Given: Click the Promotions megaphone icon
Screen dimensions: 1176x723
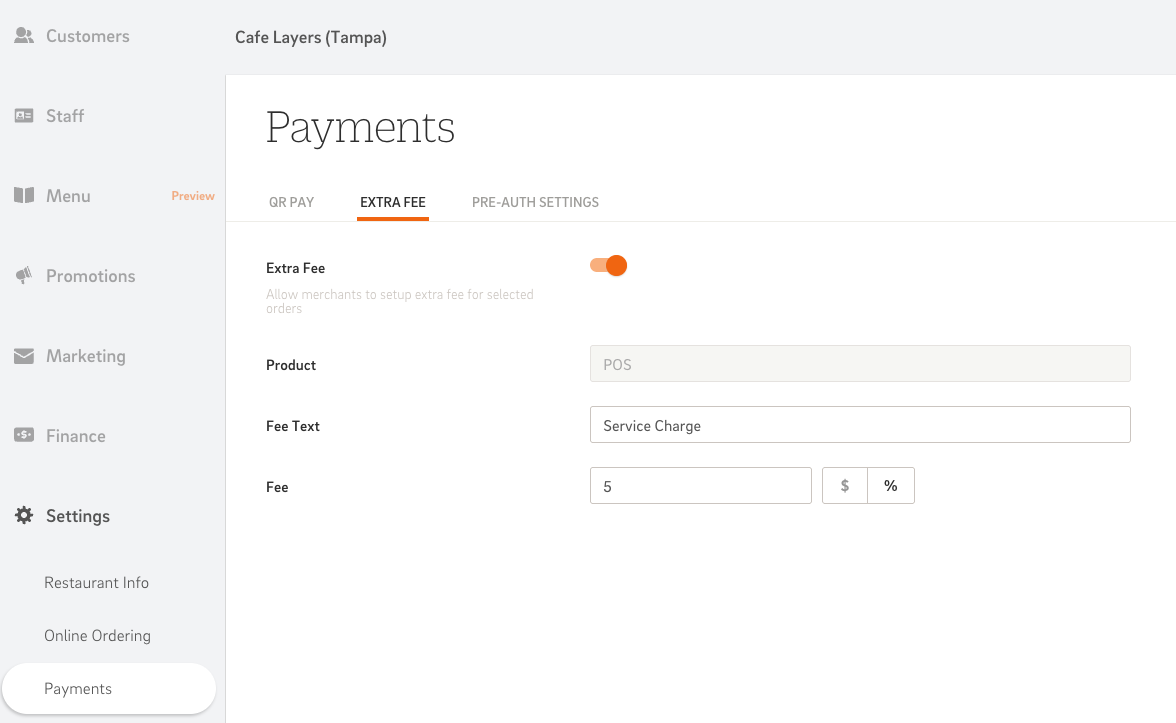Looking at the screenshot, I should coord(24,275).
